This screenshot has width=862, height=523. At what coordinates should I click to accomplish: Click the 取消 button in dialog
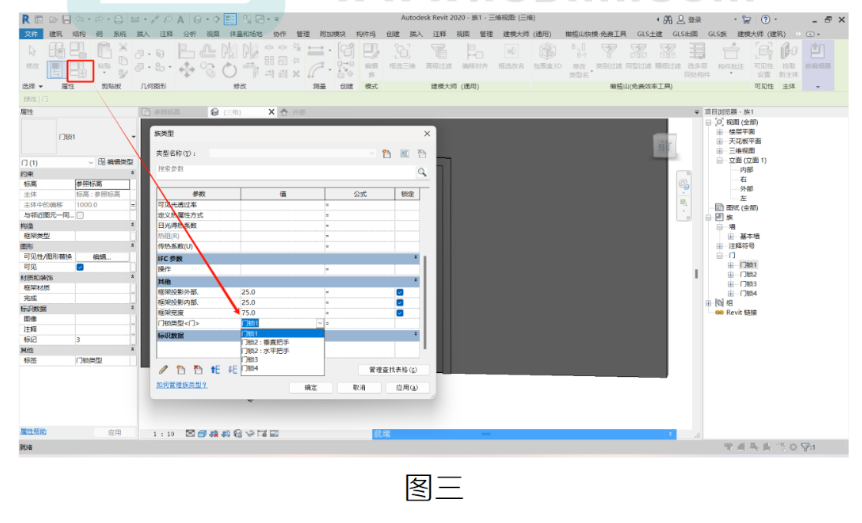359,388
